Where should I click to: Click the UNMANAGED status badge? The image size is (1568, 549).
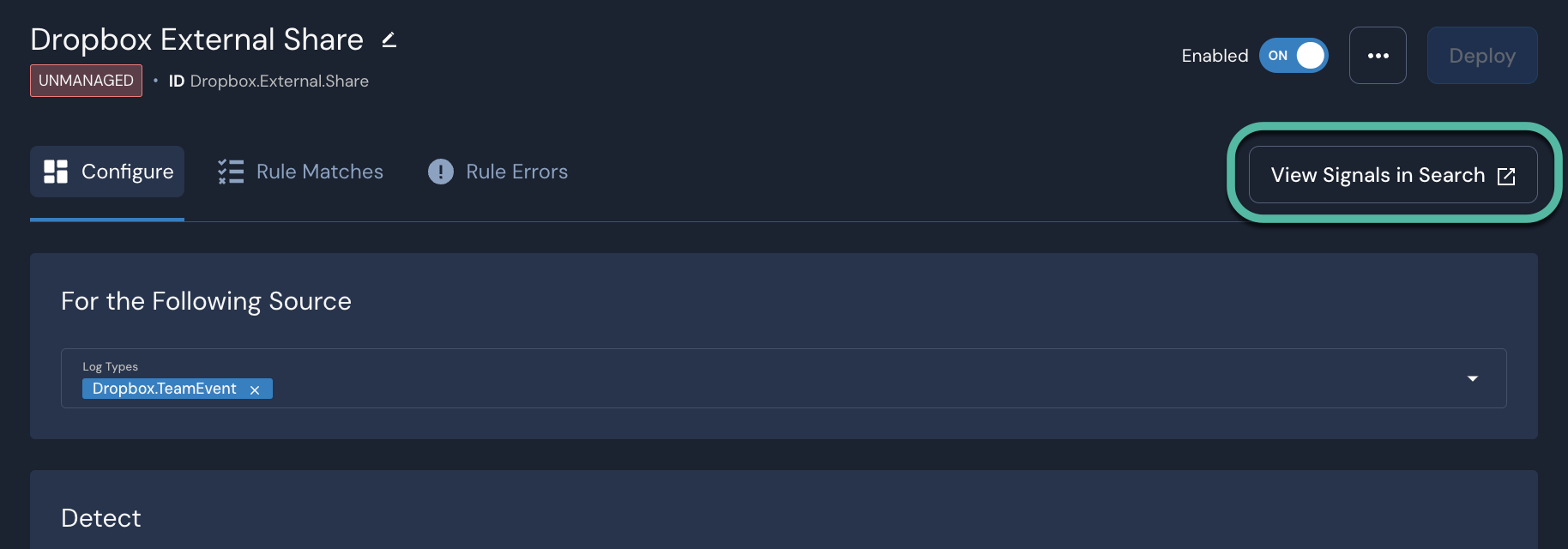point(86,80)
